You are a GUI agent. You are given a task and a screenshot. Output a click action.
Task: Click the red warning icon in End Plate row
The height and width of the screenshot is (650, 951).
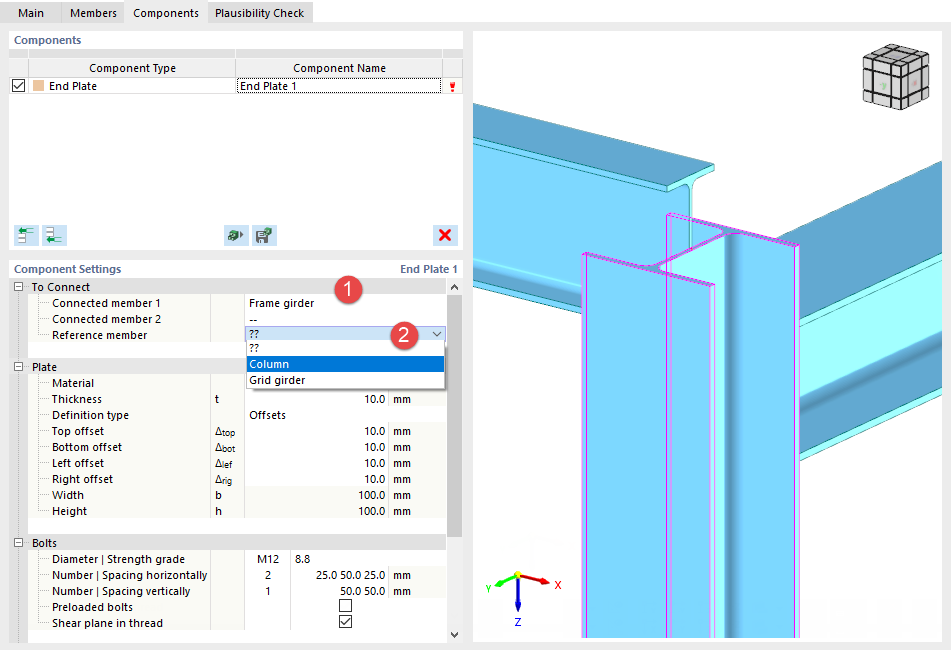pyautogui.click(x=452, y=86)
